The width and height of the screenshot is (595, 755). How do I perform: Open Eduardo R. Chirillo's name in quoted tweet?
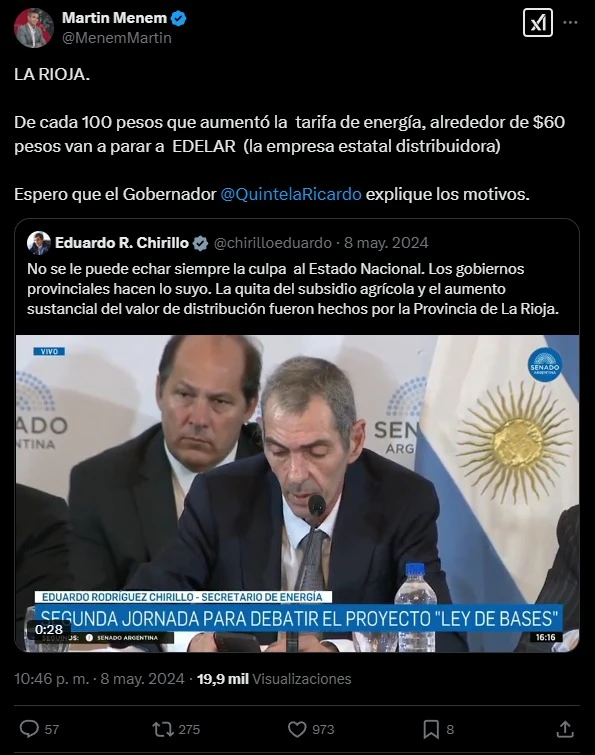coord(122,243)
